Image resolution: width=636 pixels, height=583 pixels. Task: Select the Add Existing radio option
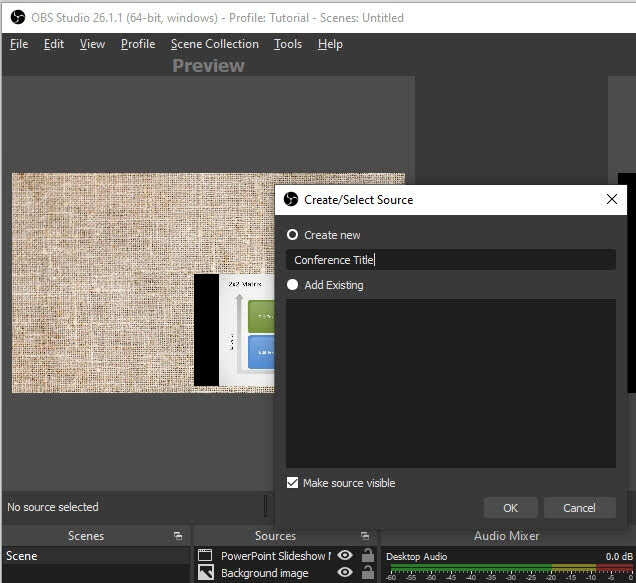(293, 285)
